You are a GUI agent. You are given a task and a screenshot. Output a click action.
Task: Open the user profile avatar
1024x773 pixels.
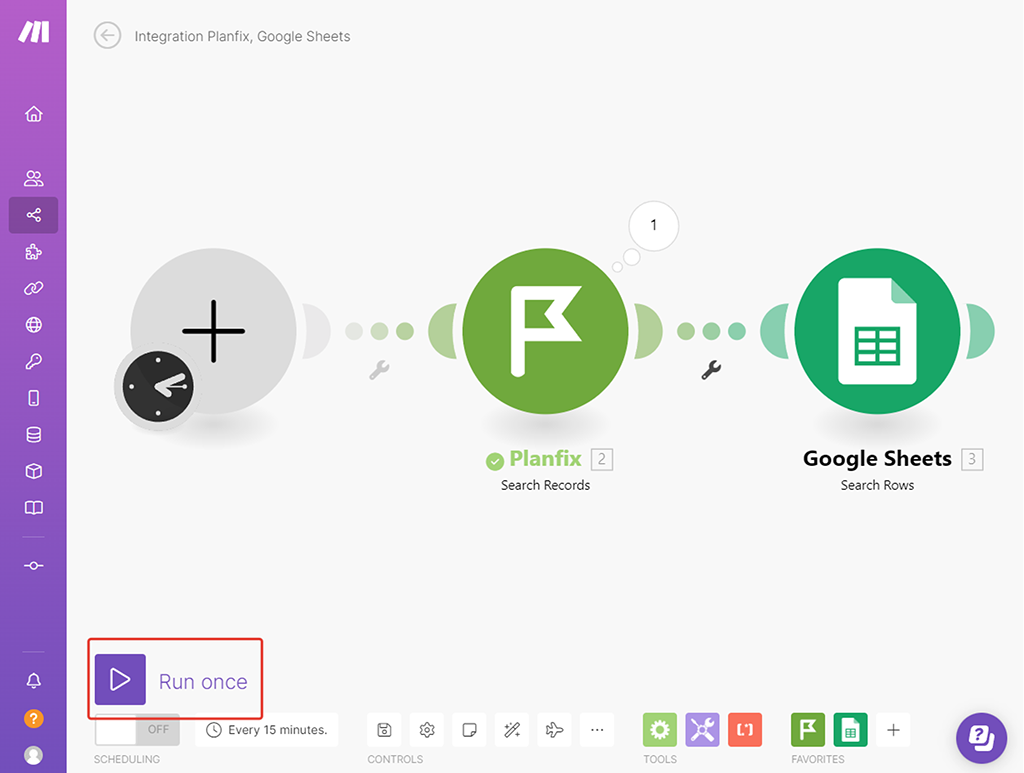tap(33, 755)
